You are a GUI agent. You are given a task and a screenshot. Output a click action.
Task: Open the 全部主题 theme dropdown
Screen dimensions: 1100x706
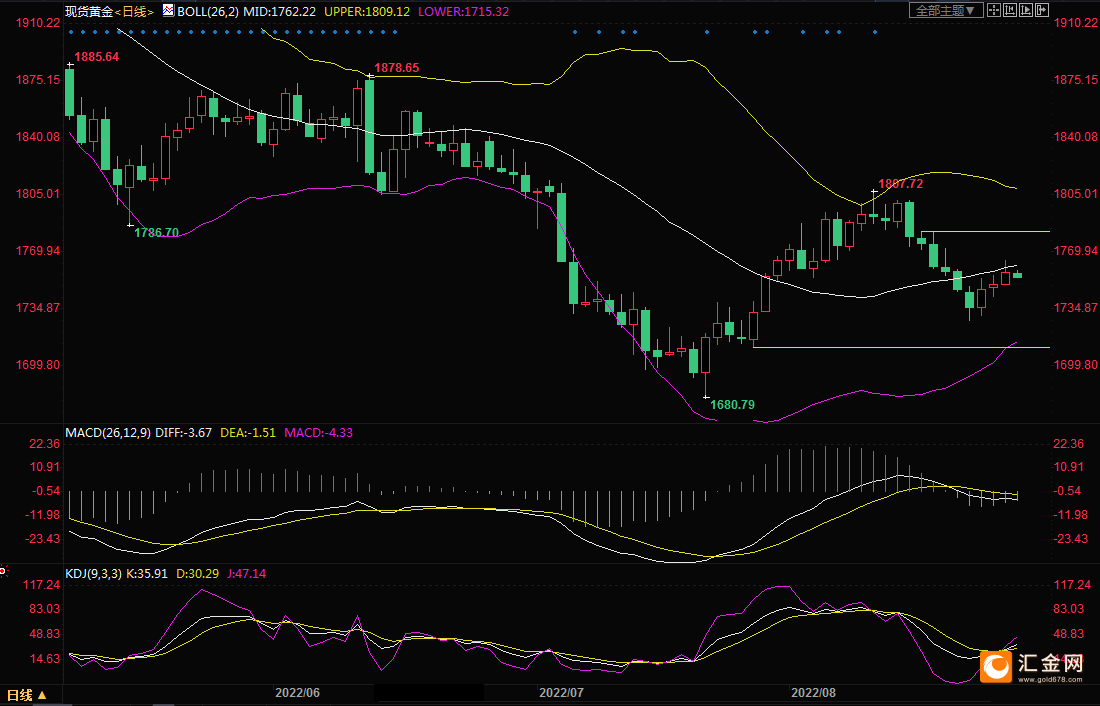tap(946, 11)
